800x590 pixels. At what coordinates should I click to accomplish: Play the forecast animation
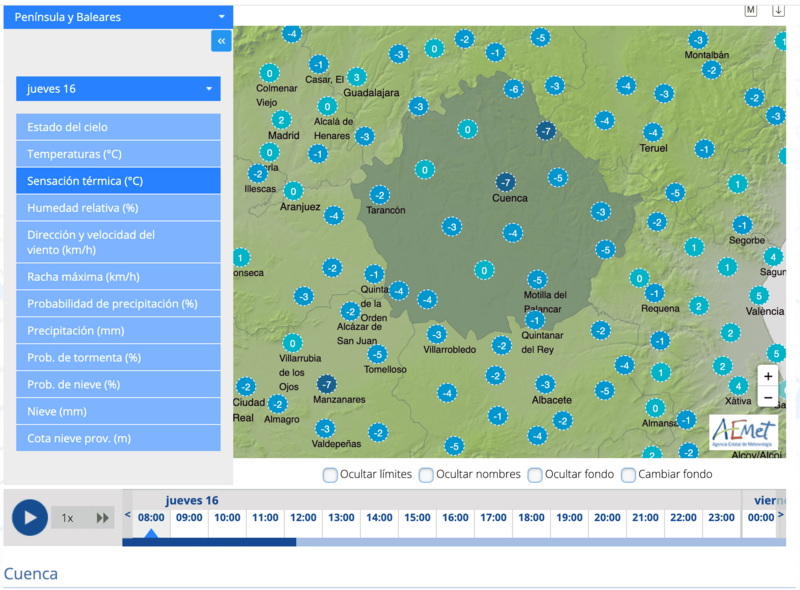coord(30,517)
